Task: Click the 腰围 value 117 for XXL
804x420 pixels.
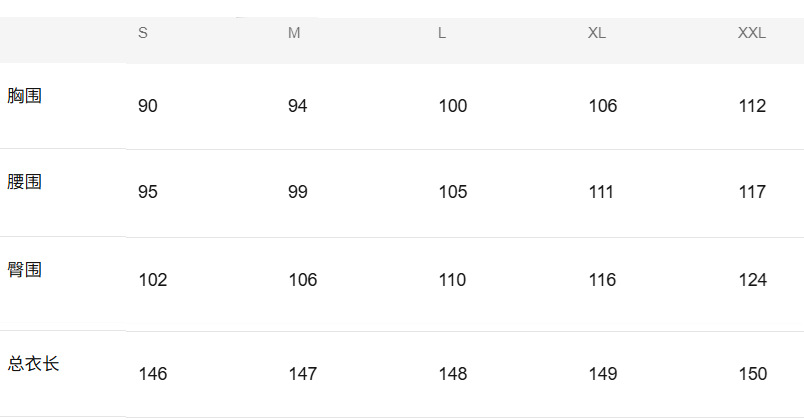Action: pos(752,192)
